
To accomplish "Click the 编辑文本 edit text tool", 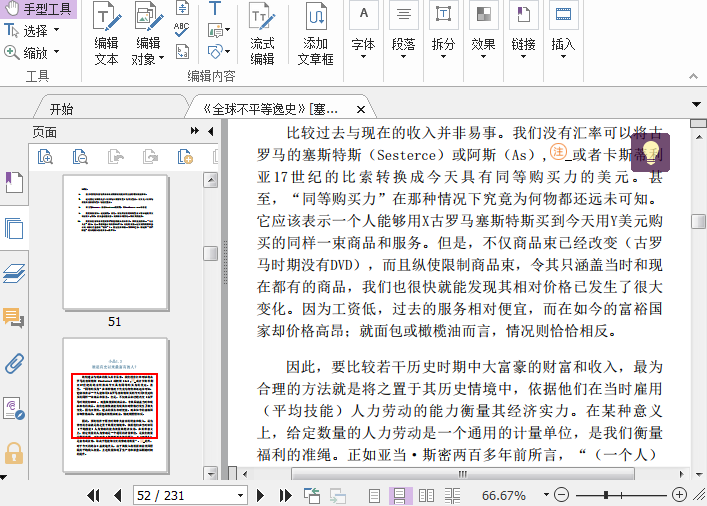I will pyautogui.click(x=106, y=34).
